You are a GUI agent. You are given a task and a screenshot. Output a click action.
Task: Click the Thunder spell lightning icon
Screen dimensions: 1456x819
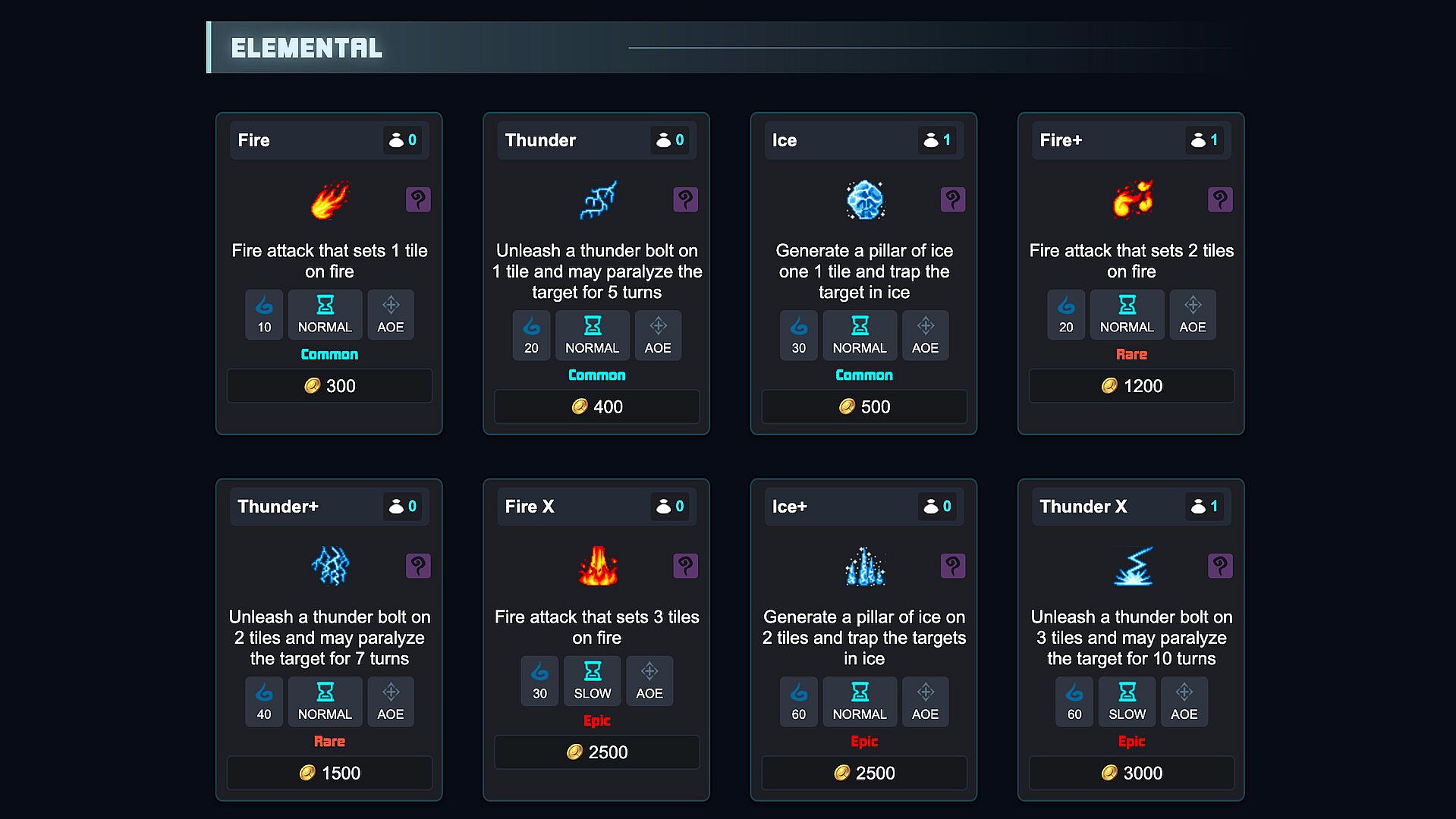click(597, 200)
